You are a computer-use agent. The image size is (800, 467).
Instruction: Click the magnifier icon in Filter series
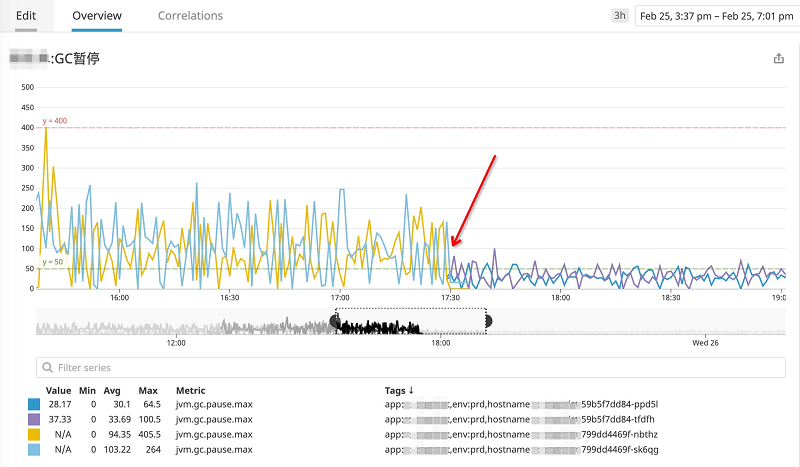coord(47,368)
